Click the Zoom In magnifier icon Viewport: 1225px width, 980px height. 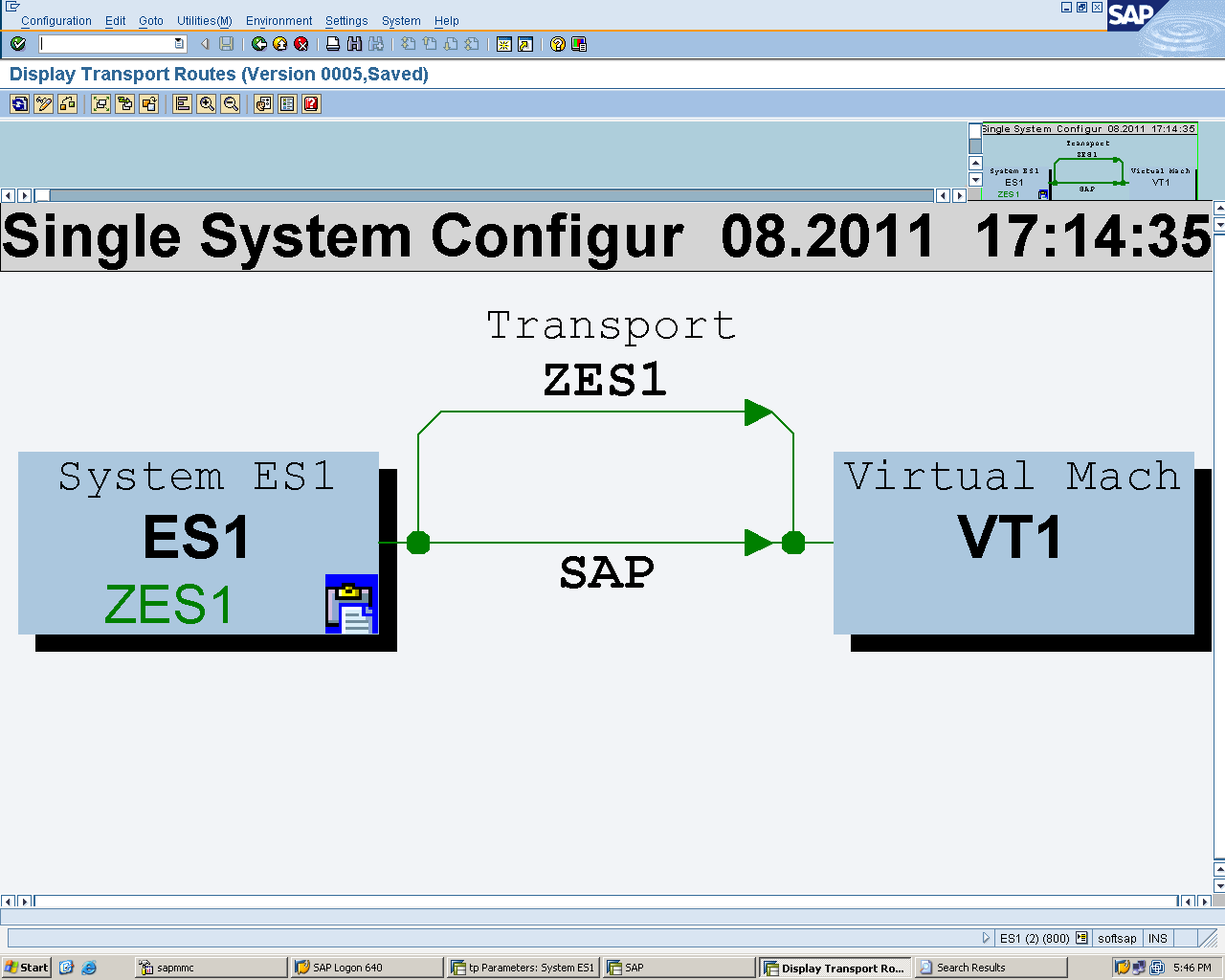[207, 104]
